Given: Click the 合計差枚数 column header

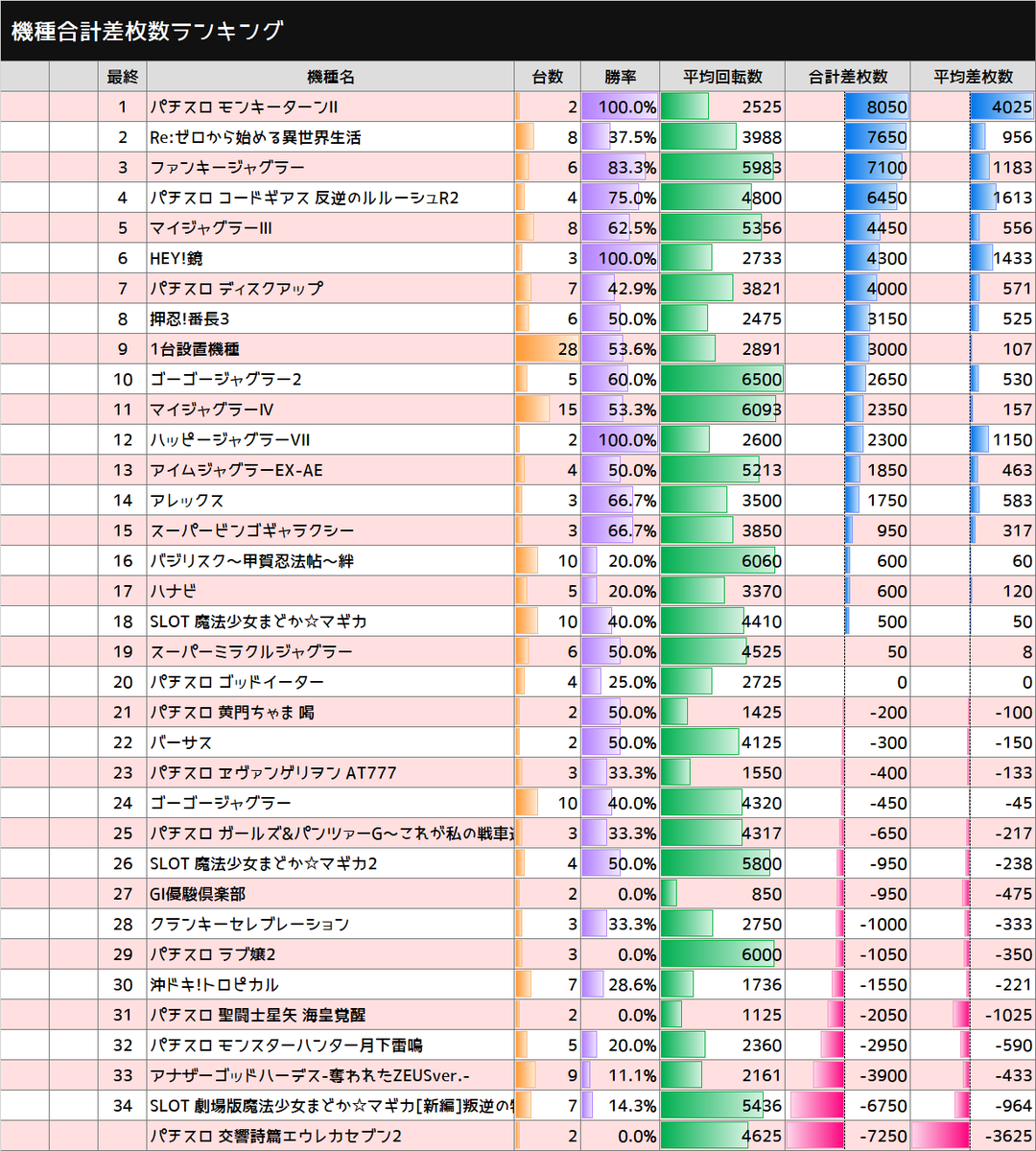Looking at the screenshot, I should [x=848, y=77].
